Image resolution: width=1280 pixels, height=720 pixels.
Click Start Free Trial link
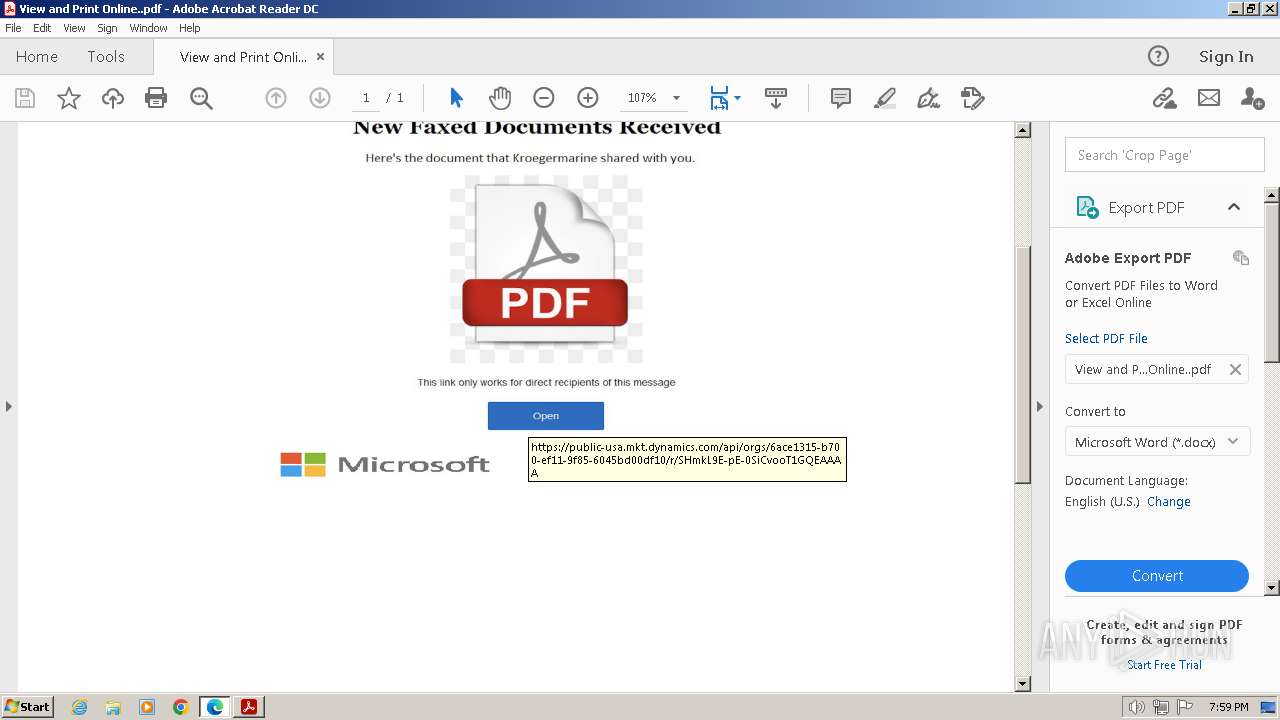tap(1164, 665)
